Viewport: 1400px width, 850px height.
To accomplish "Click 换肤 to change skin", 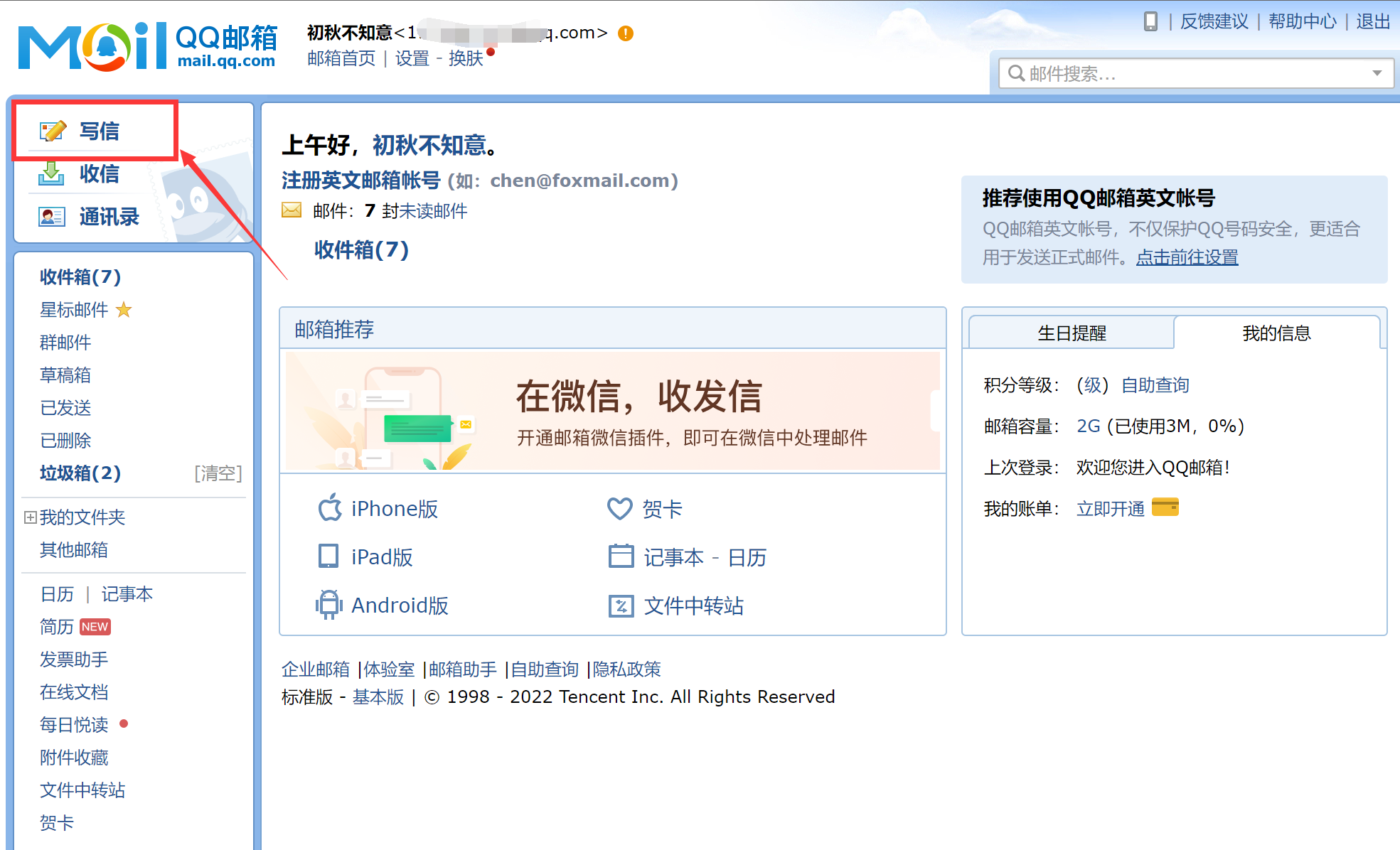I will [x=466, y=58].
